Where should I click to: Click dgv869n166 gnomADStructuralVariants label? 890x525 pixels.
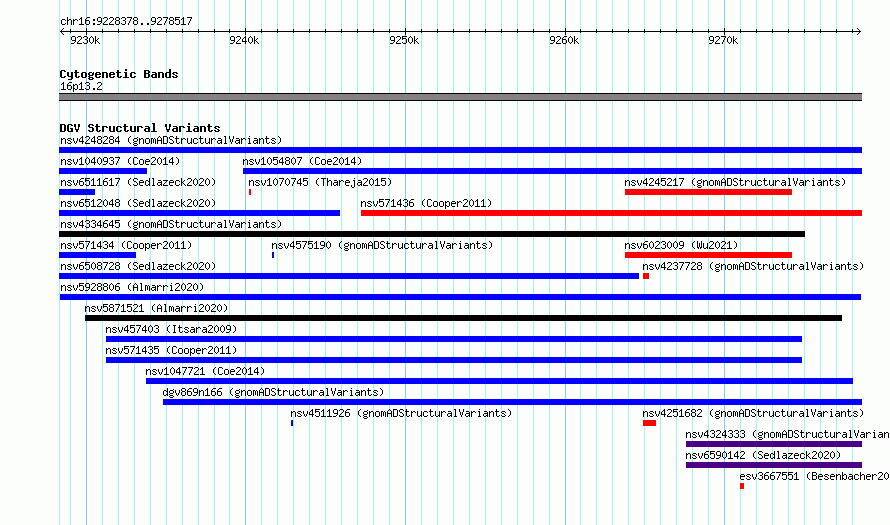click(273, 392)
